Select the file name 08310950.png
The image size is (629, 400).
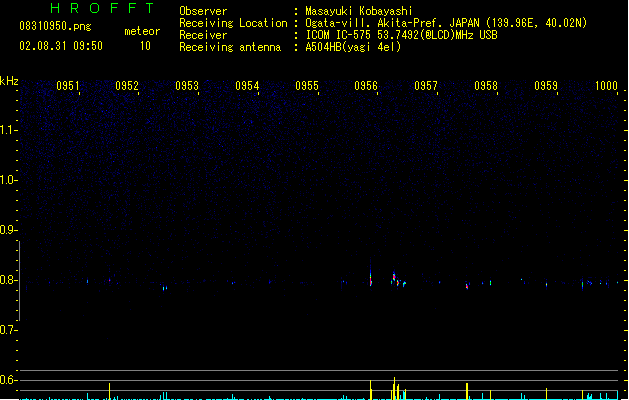click(55, 26)
